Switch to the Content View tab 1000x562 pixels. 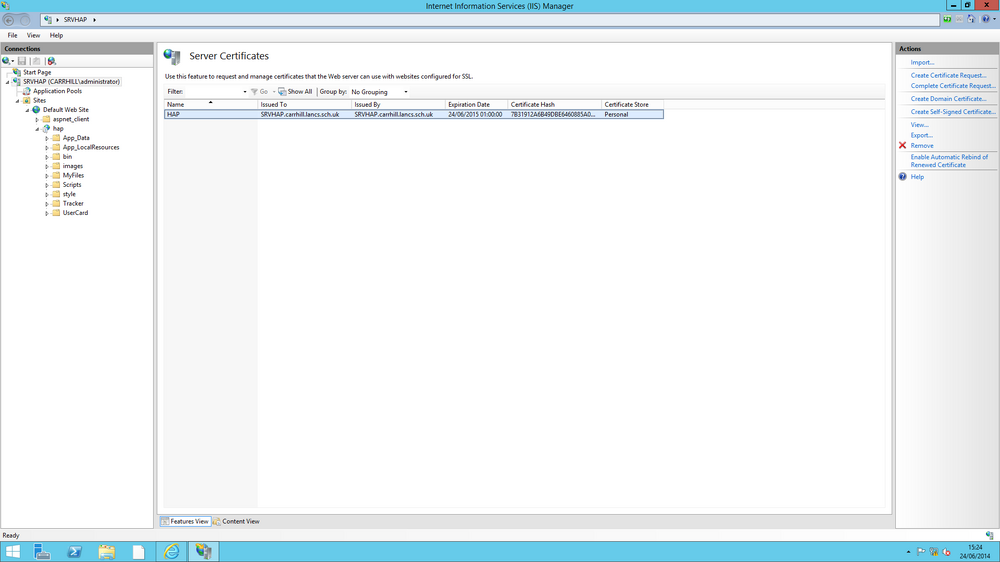(x=237, y=521)
